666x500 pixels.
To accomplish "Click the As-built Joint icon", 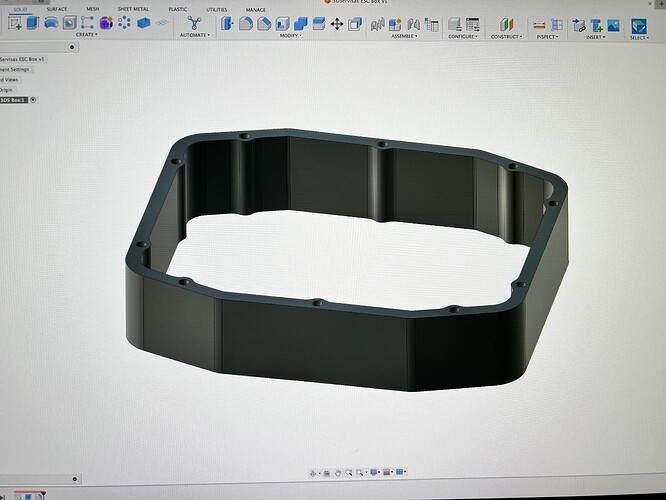I will tap(413, 25).
